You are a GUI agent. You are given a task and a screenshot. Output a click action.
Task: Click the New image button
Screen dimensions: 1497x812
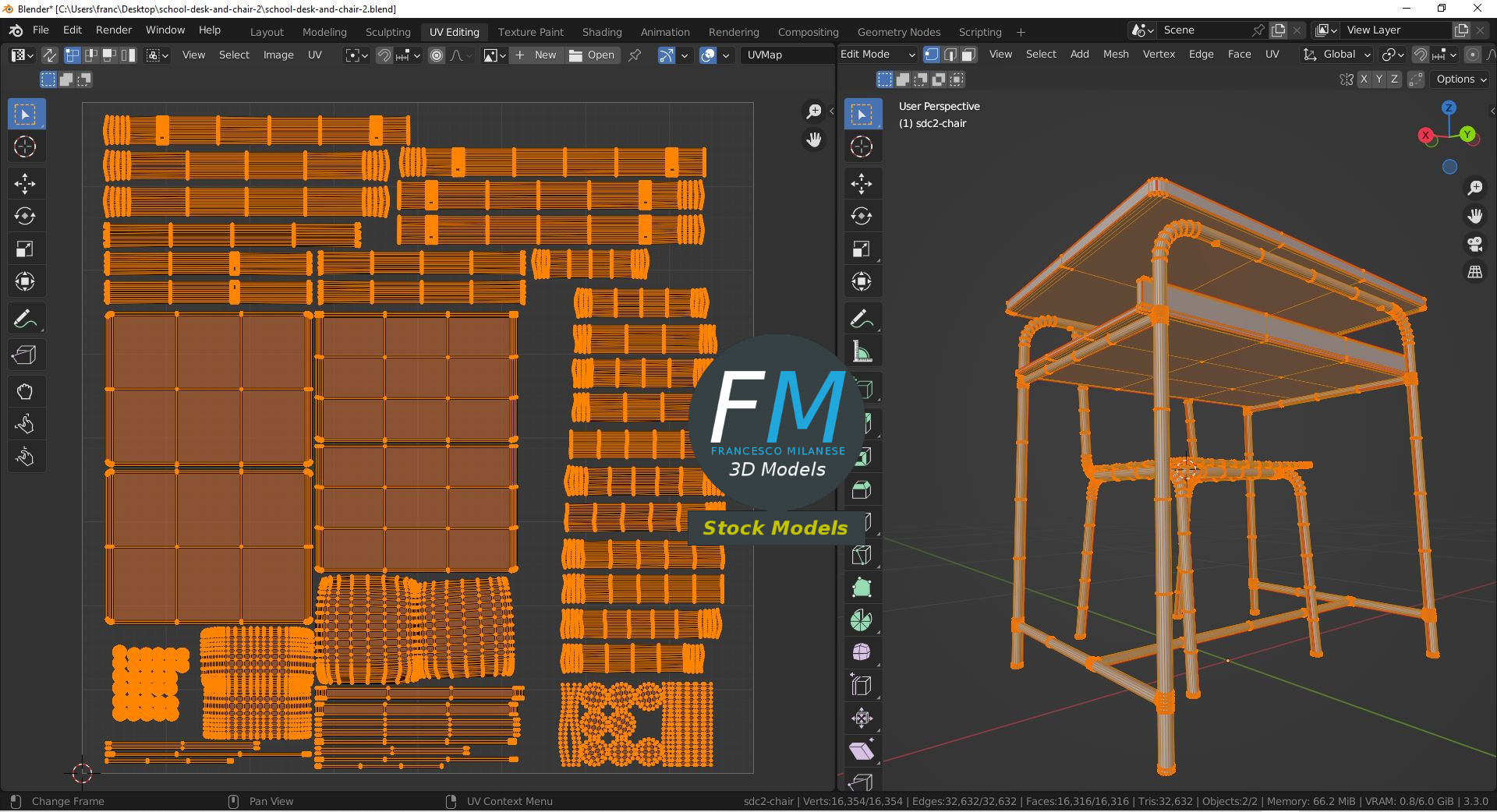[536, 55]
